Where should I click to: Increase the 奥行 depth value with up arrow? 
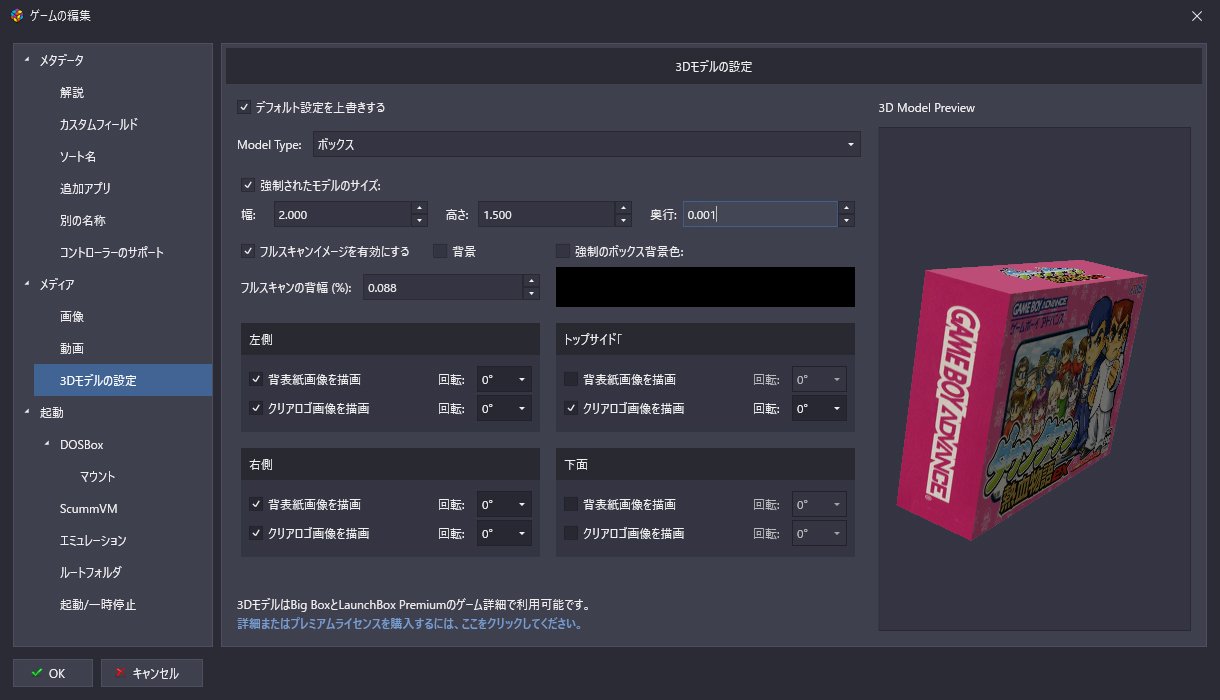[846, 208]
